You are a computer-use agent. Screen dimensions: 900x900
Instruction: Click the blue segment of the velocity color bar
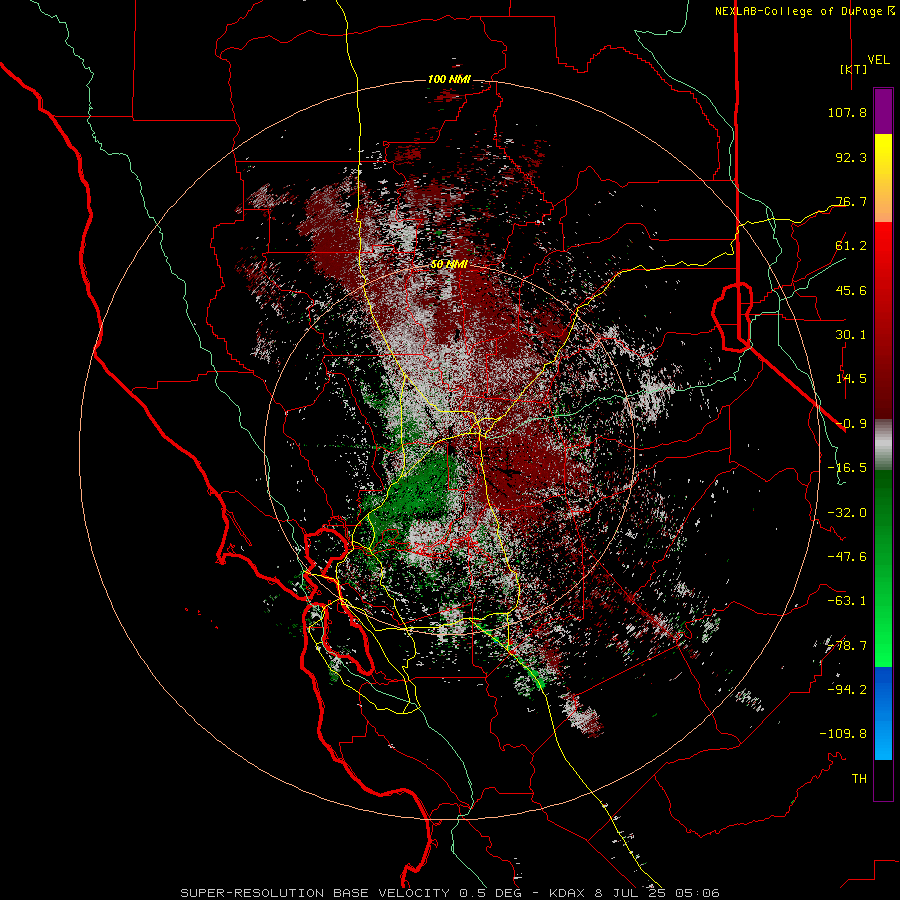(x=883, y=713)
